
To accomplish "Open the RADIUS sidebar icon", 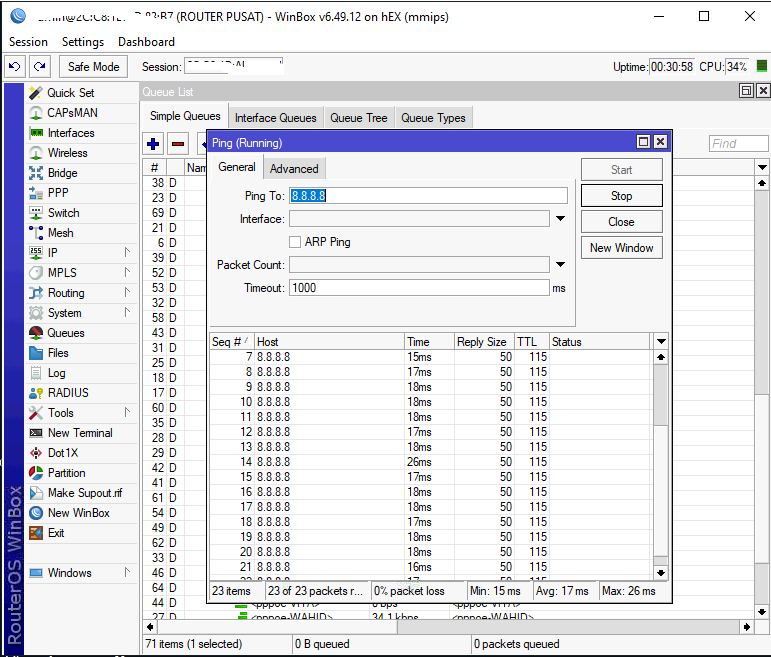I will pyautogui.click(x=35, y=393).
